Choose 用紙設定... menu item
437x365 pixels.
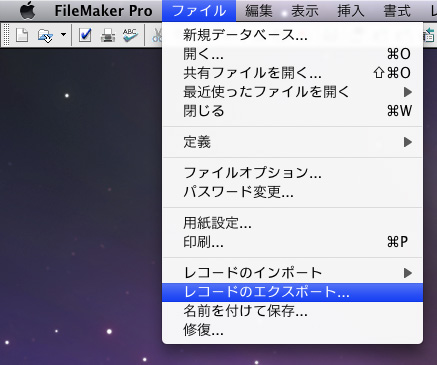tap(292, 223)
